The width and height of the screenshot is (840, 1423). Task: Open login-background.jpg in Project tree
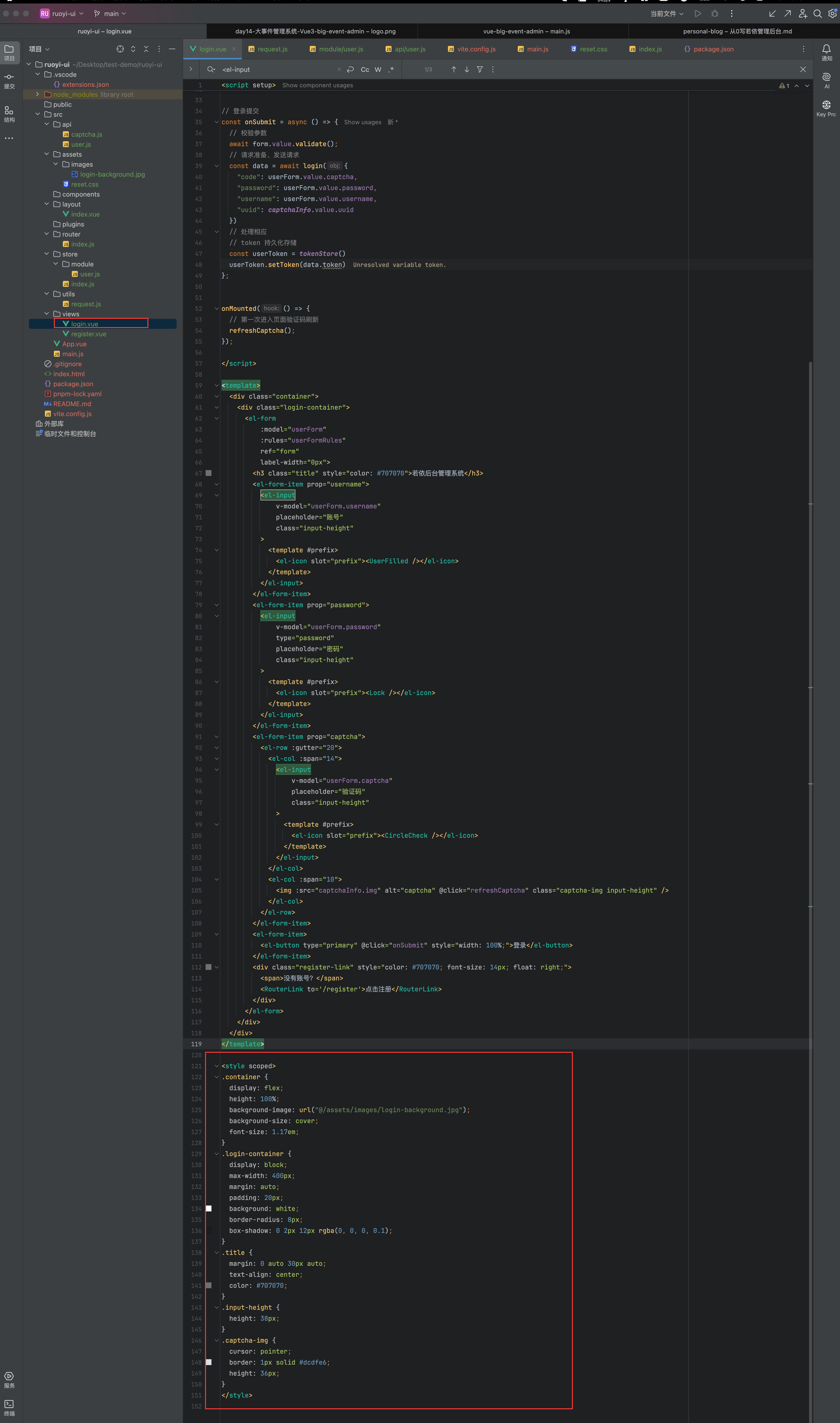coord(112,174)
